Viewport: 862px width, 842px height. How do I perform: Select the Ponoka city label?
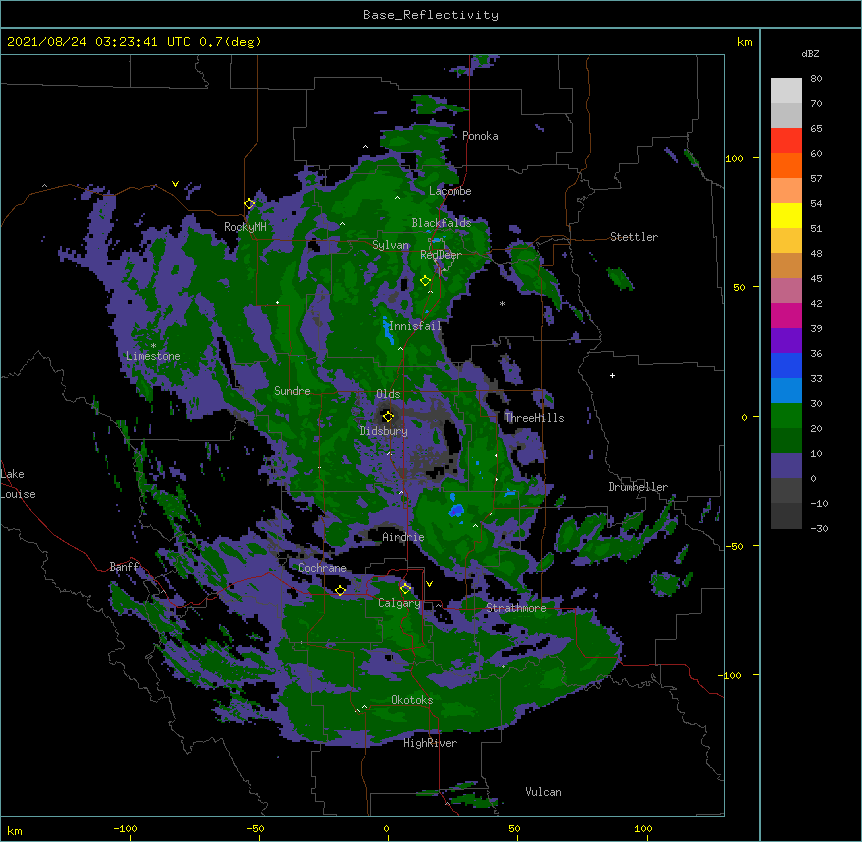click(x=480, y=136)
